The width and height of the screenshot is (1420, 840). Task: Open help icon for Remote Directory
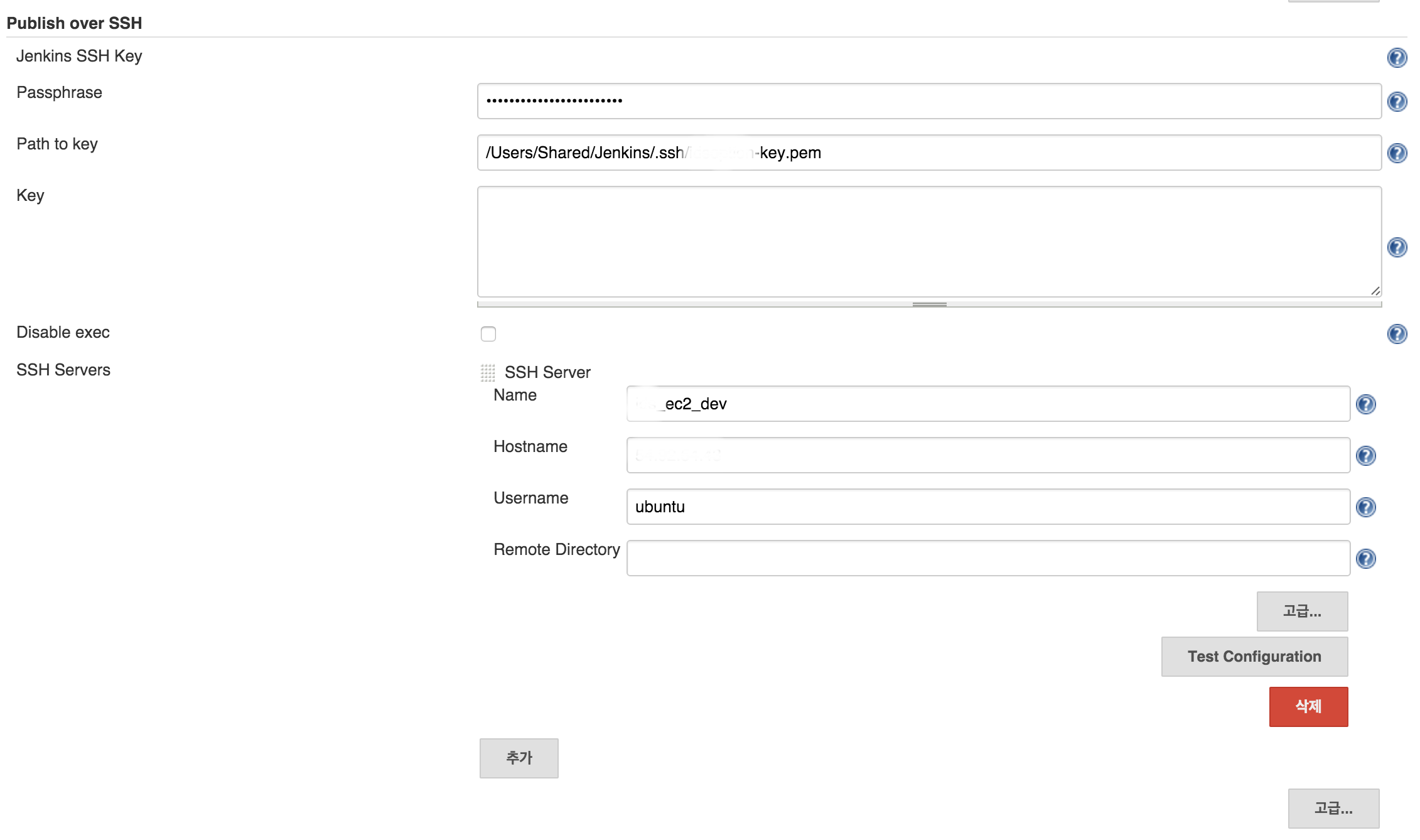[1366, 559]
